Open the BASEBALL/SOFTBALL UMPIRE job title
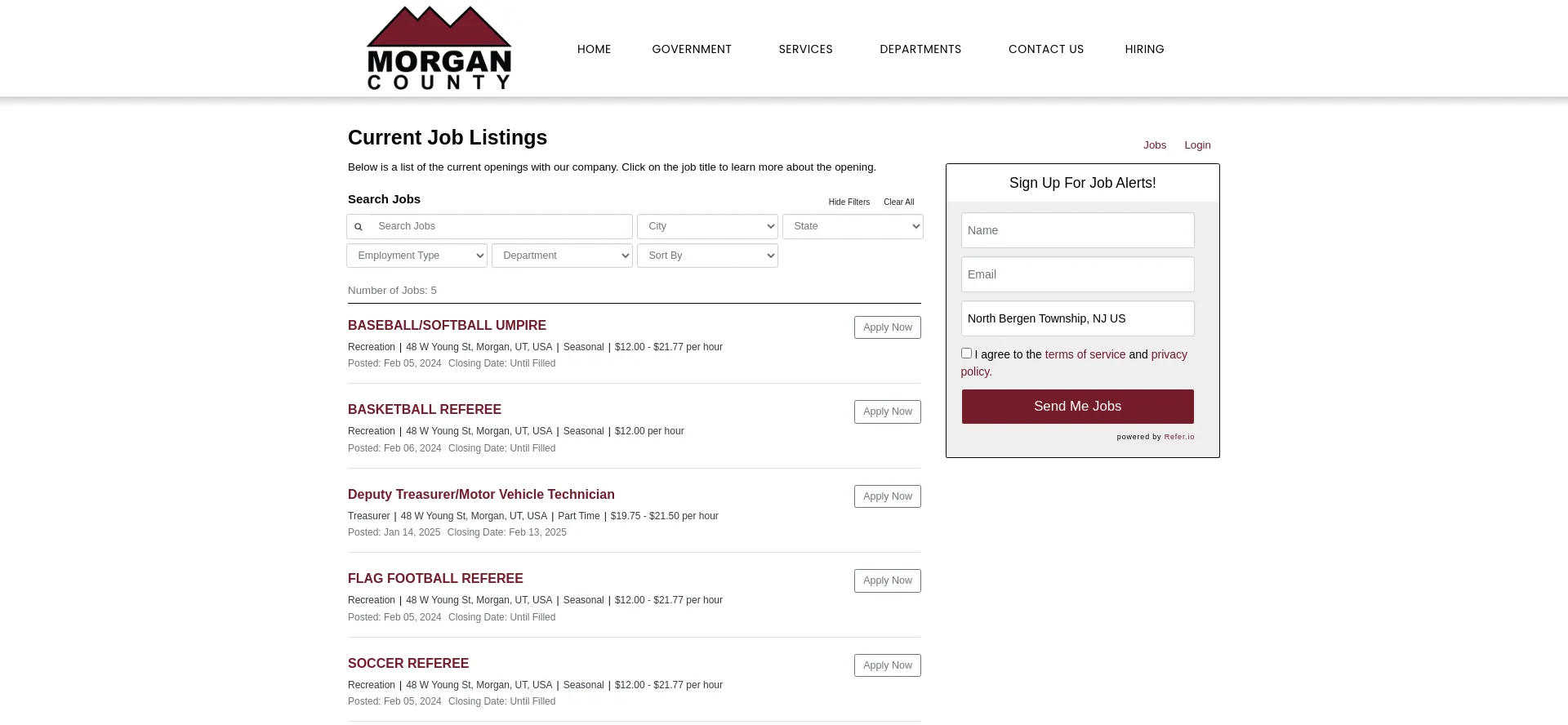 pyautogui.click(x=447, y=325)
